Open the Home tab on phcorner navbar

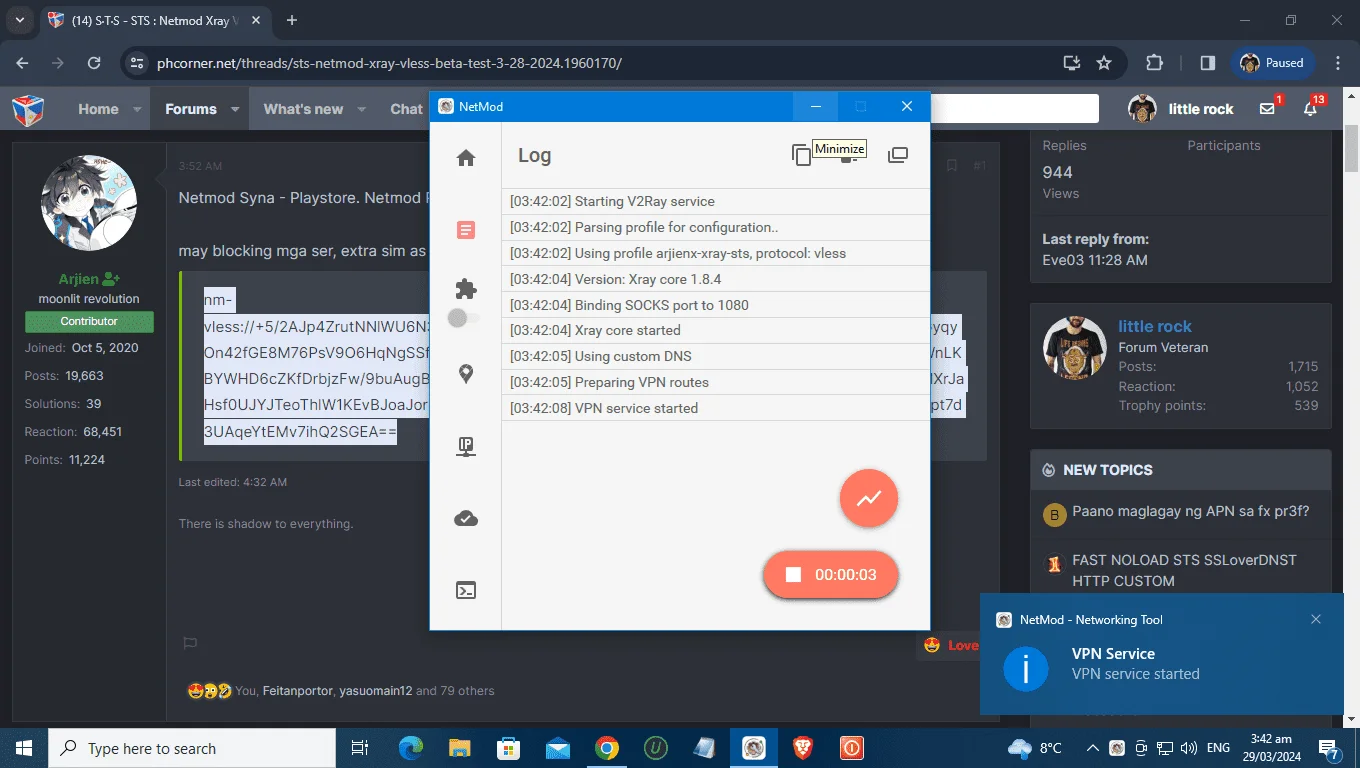[x=98, y=109]
